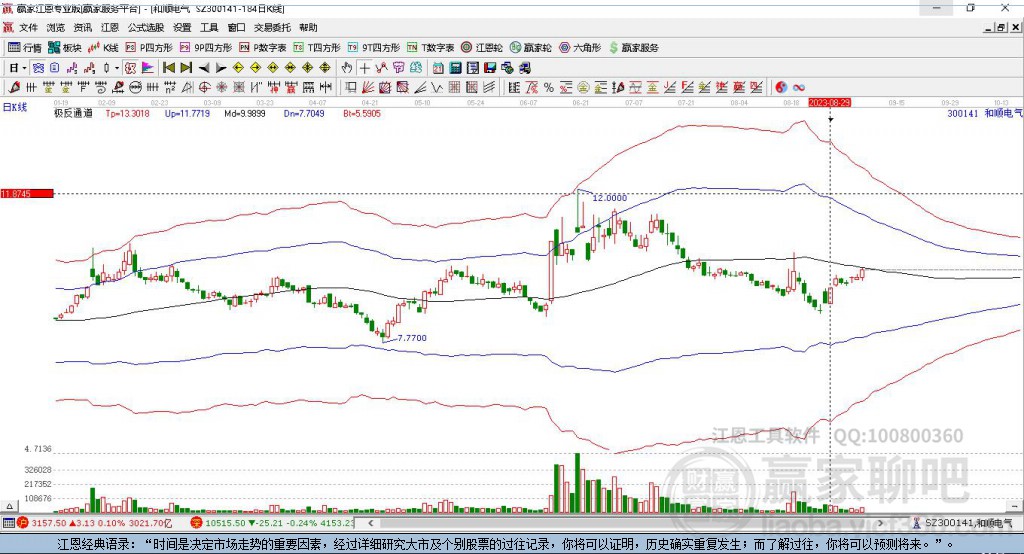
Task: Open the P数字表 tool
Action: (x=263, y=48)
